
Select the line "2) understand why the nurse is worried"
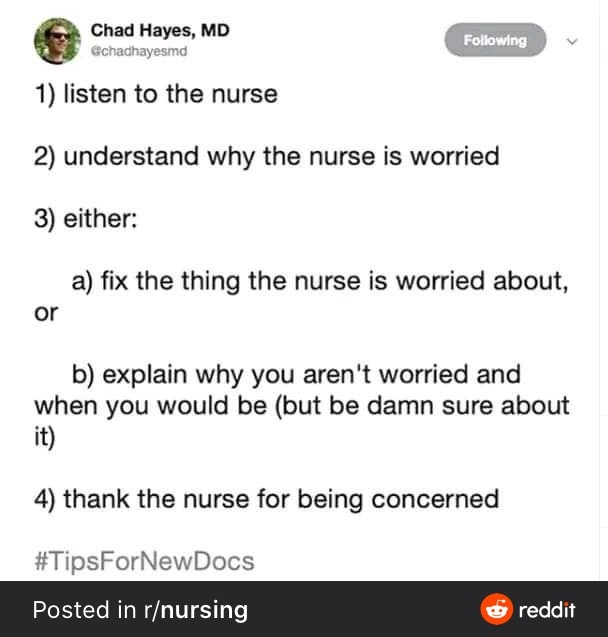coord(267,157)
